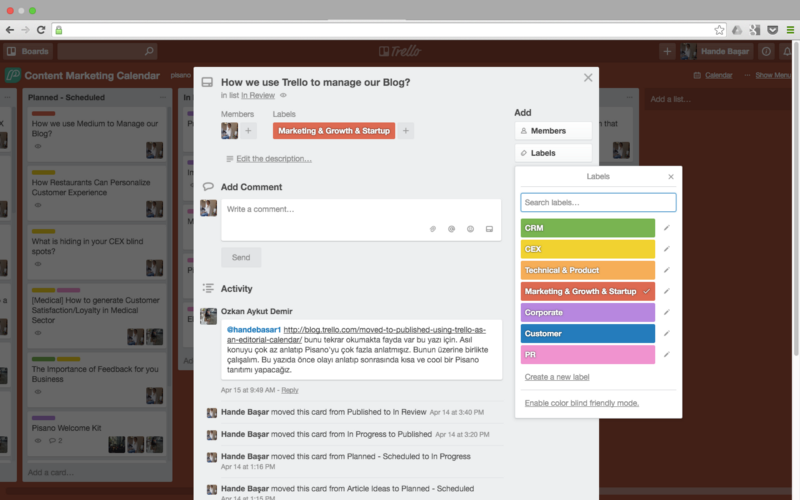Open the Pocket extension icon
The image size is (800, 500).
pos(773,30)
